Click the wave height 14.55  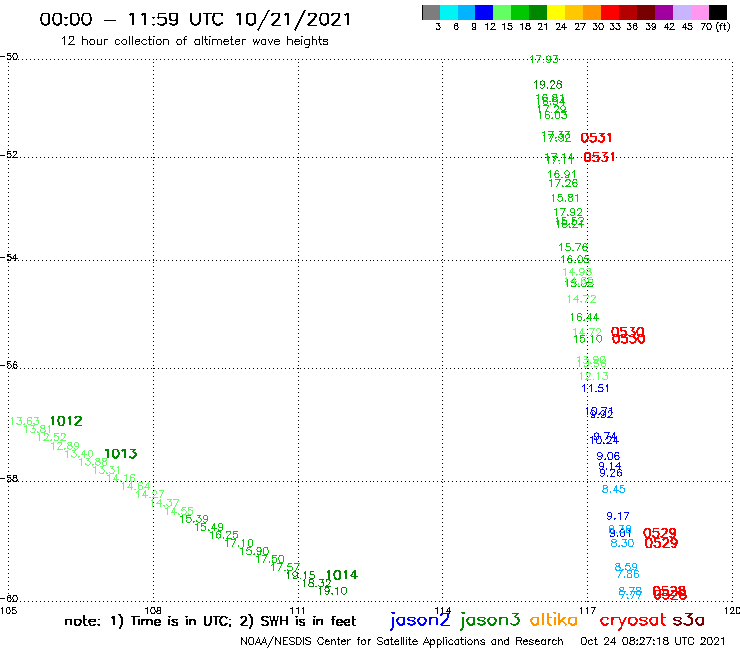(x=179, y=511)
